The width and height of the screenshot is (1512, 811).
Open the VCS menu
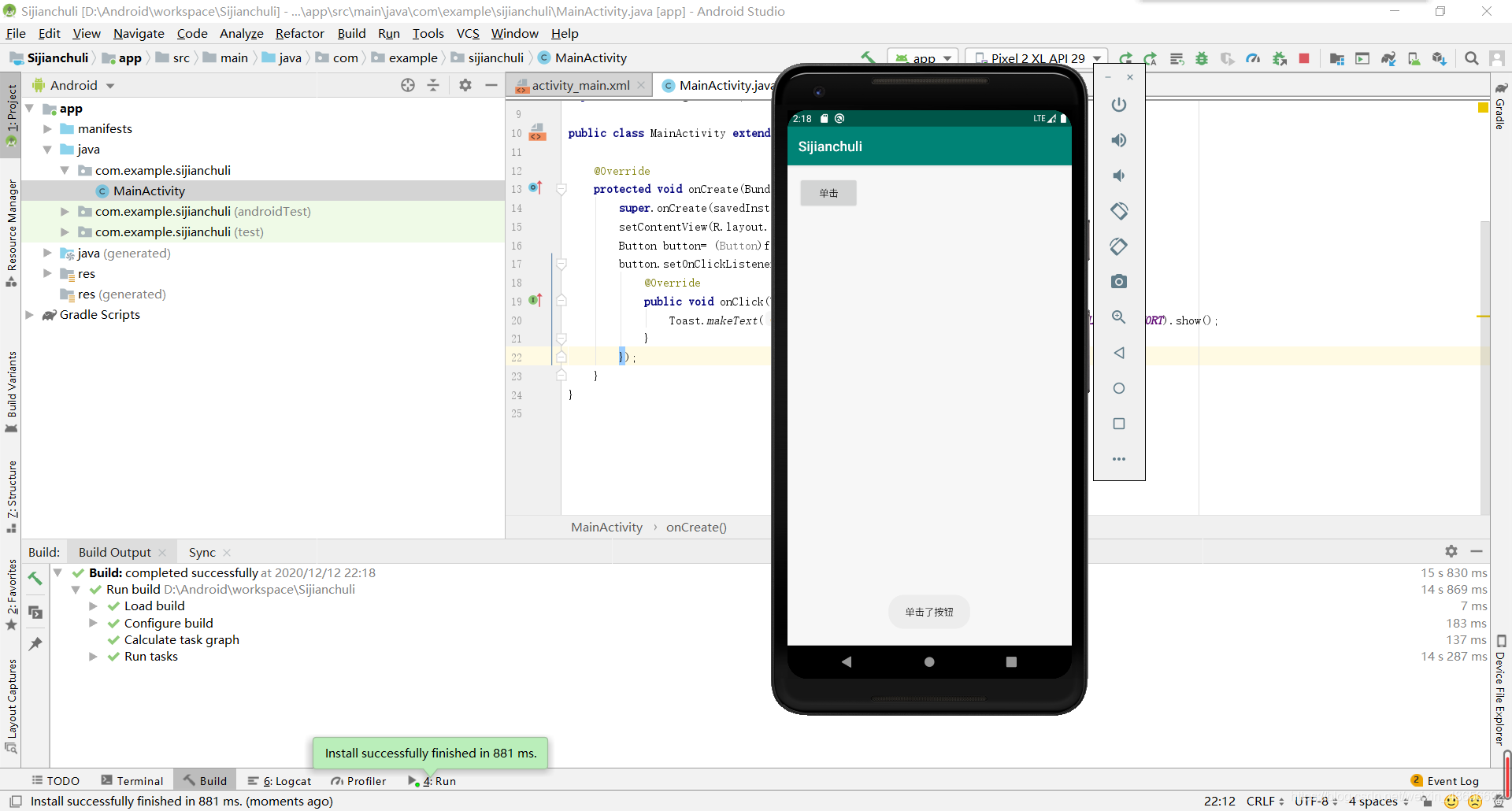[x=468, y=33]
